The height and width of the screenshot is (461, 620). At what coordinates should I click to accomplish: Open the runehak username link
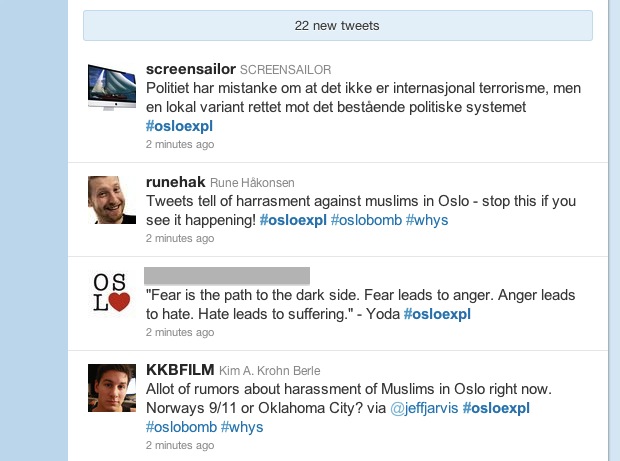click(176, 182)
